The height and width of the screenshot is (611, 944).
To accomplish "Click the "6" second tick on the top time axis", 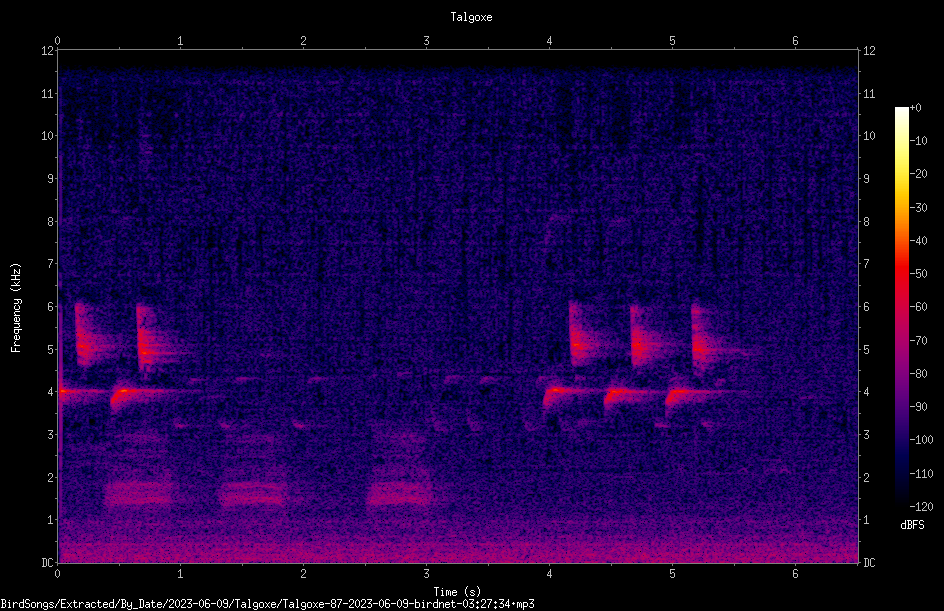I will click(x=795, y=41).
